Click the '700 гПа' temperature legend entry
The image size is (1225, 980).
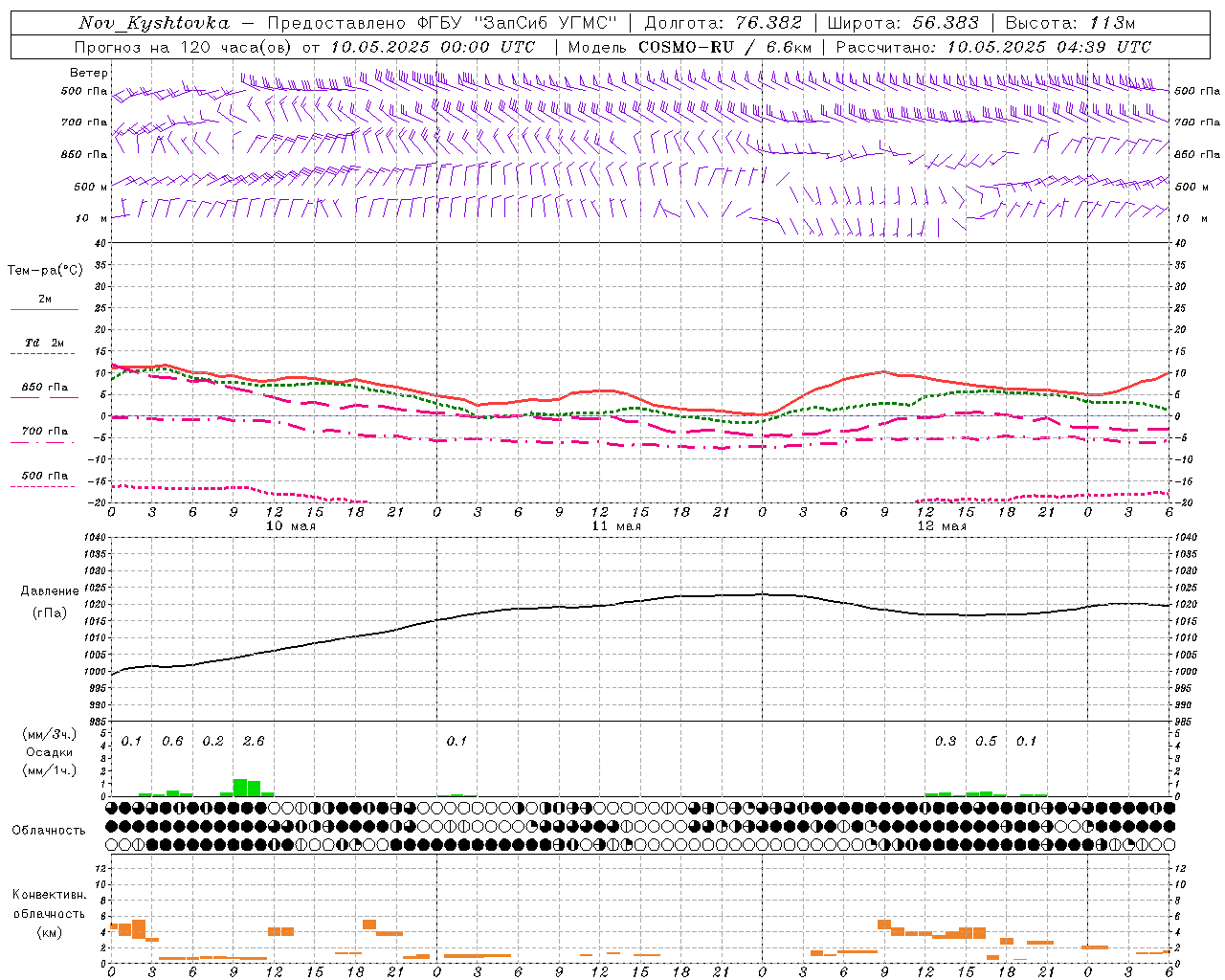pyautogui.click(x=45, y=431)
